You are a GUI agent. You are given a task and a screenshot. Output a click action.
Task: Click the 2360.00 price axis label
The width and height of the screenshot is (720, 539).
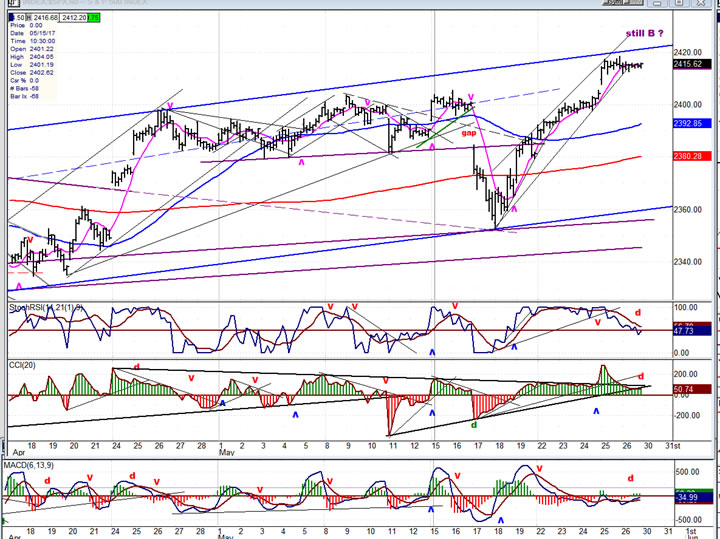(688, 209)
